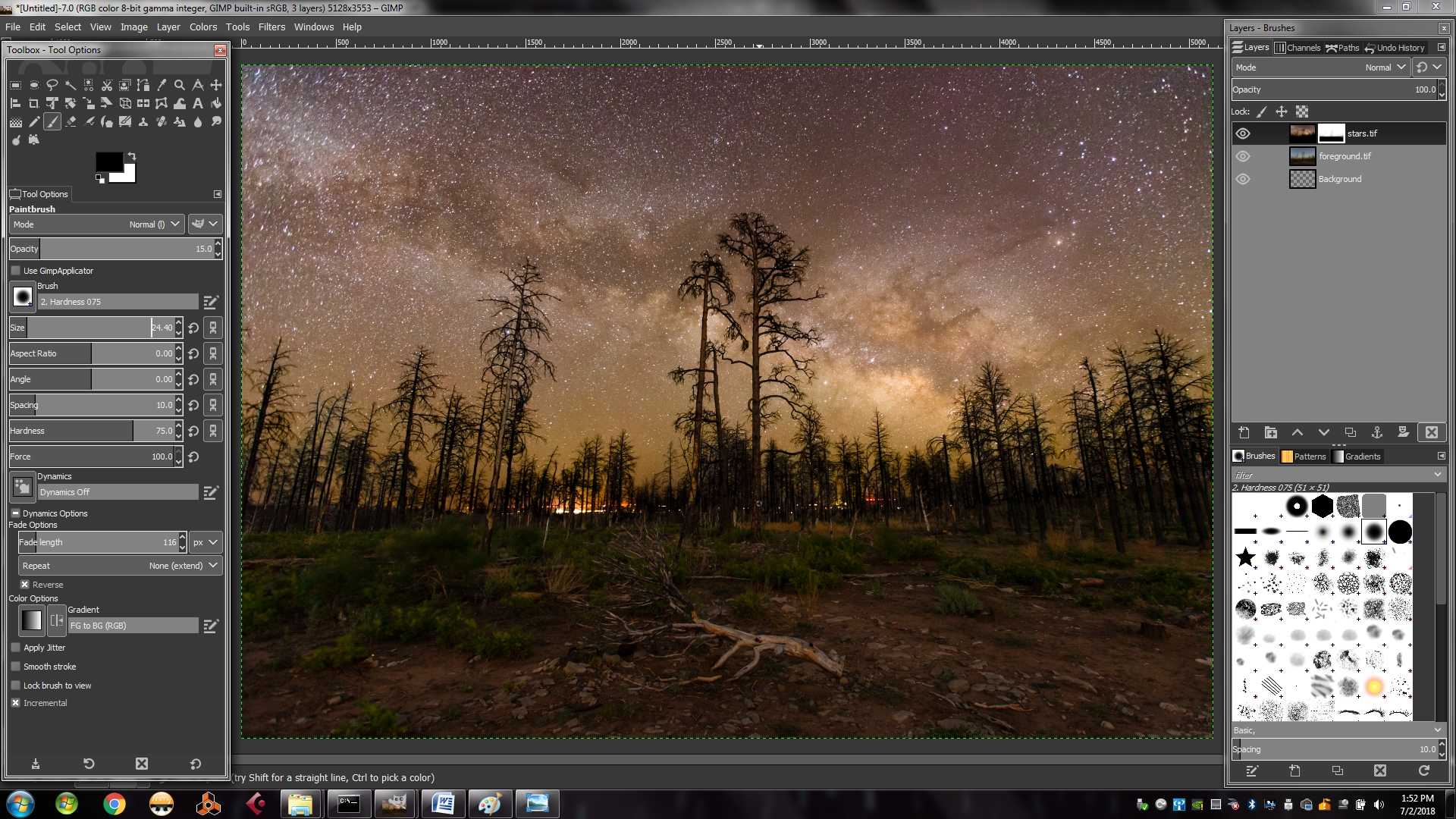Screen dimensions: 1456x819
Task: Toggle visibility of foreground.tif layer
Action: (x=1242, y=155)
